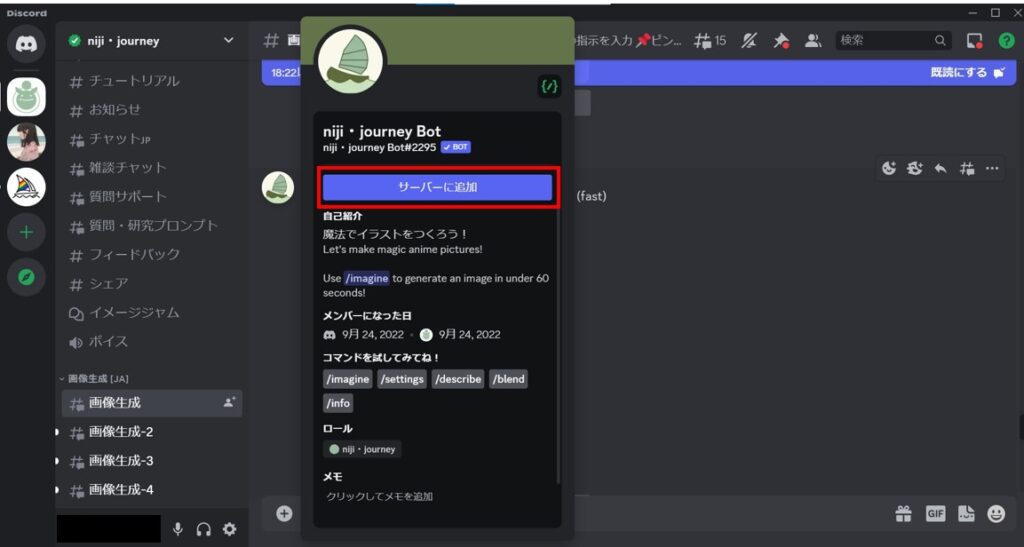Click サーバーに追加 button
Viewport: 1024px width, 547px height.
pos(438,187)
